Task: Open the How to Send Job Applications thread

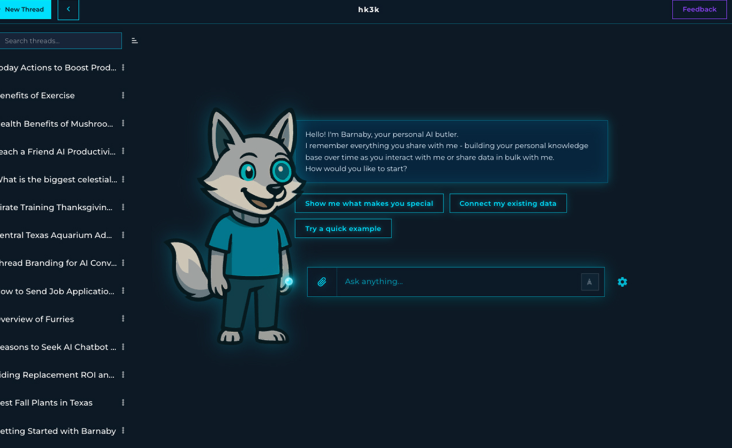Action: click(x=57, y=291)
